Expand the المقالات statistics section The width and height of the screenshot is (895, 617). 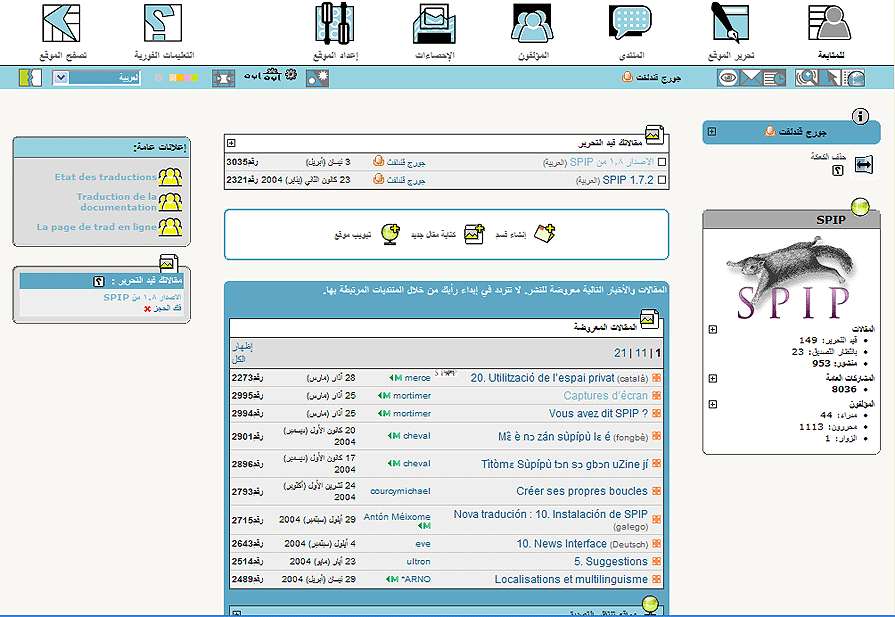point(712,329)
